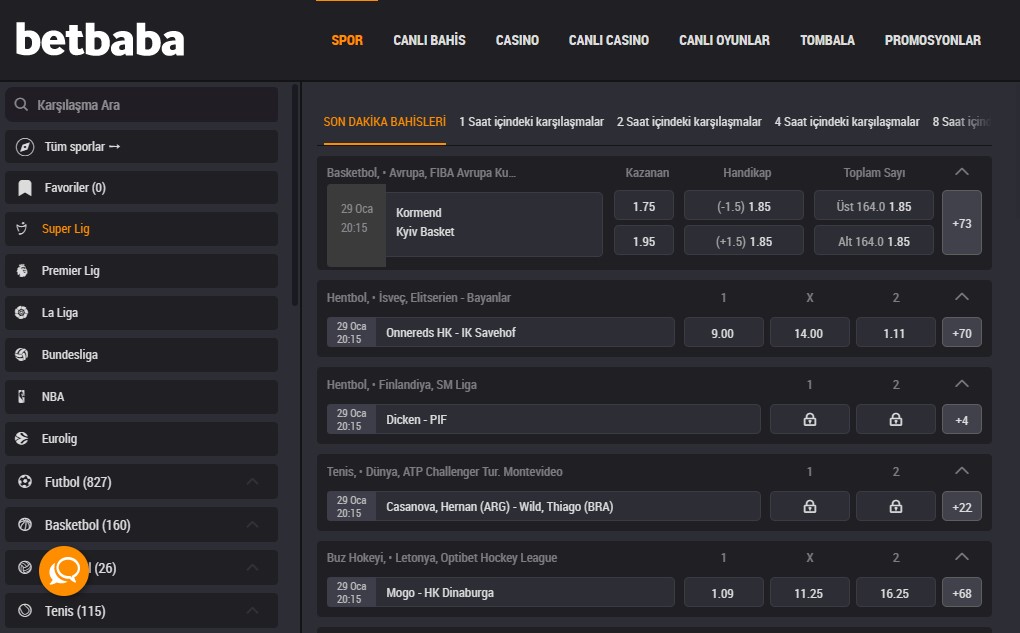Show +68 markets for Mogo - HK Dinaburga

click(961, 593)
